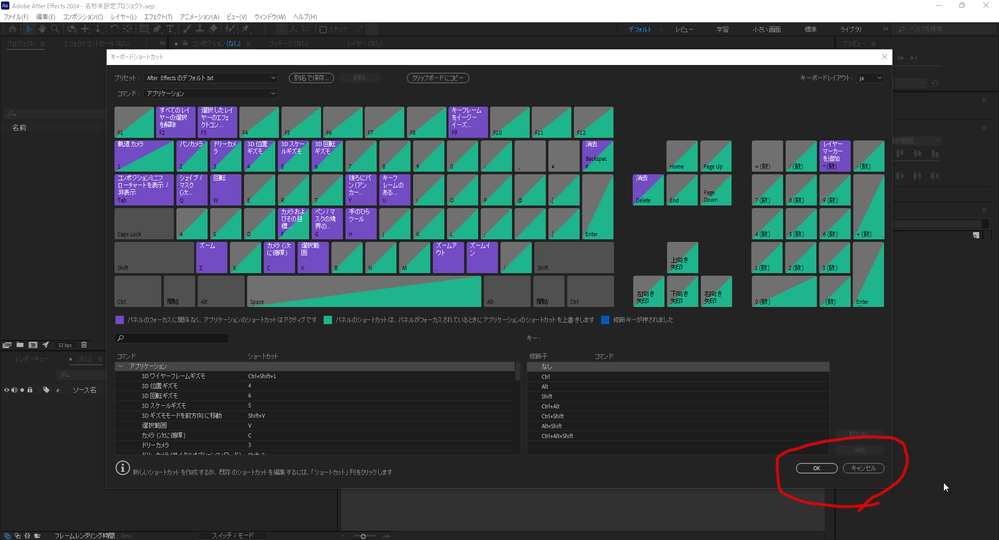This screenshot has height=540, width=999.
Task: Select the Ctrl+Shift modifier row
Action: tap(553, 416)
